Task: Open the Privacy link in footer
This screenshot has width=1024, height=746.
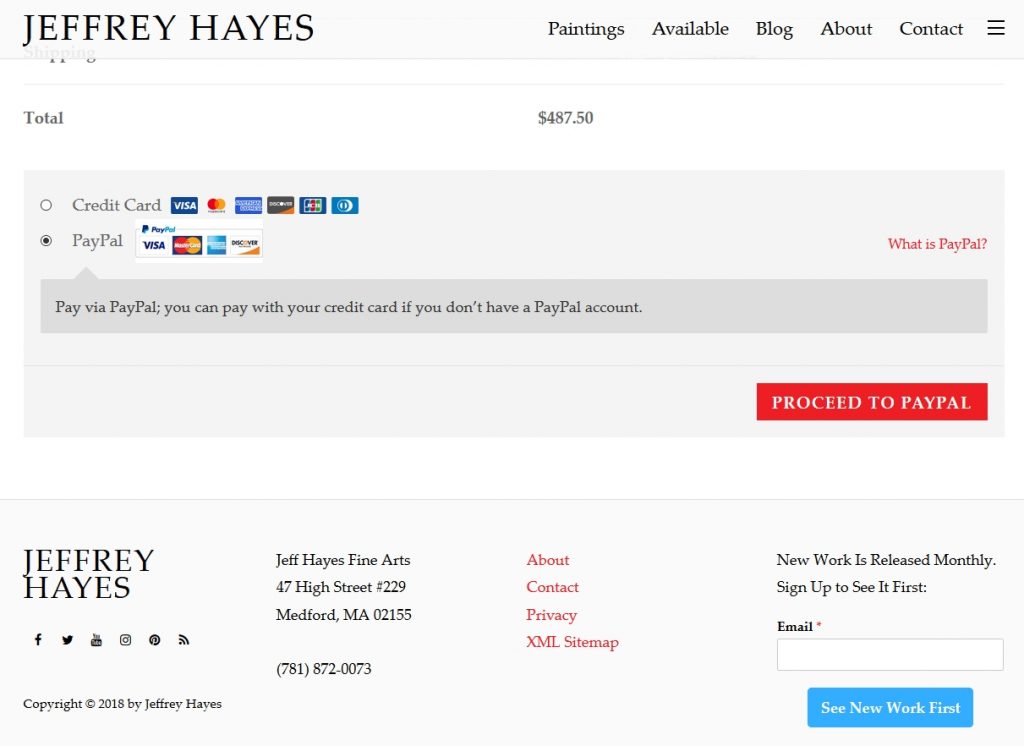Action: click(x=551, y=615)
